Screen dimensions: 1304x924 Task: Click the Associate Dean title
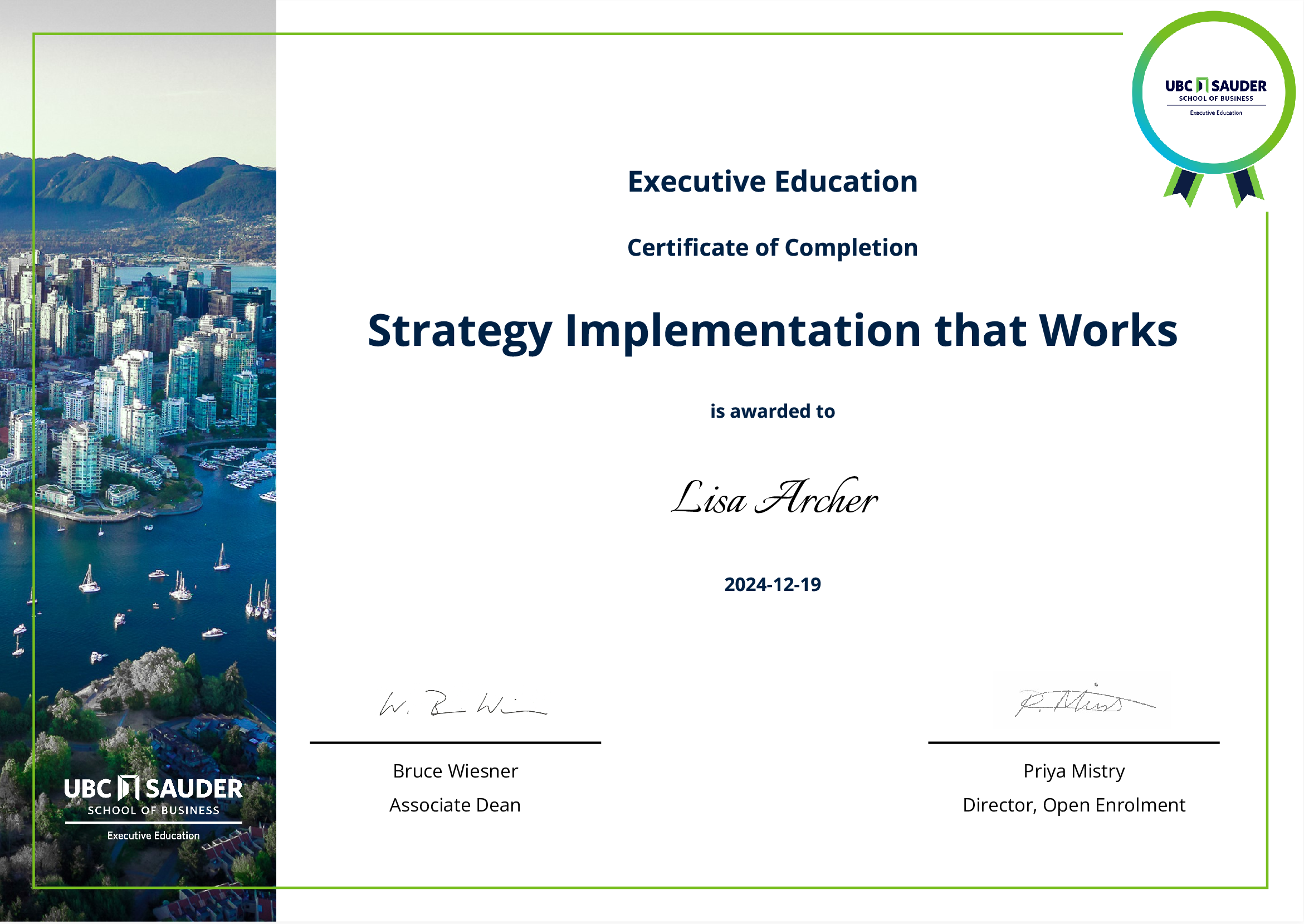pos(455,805)
